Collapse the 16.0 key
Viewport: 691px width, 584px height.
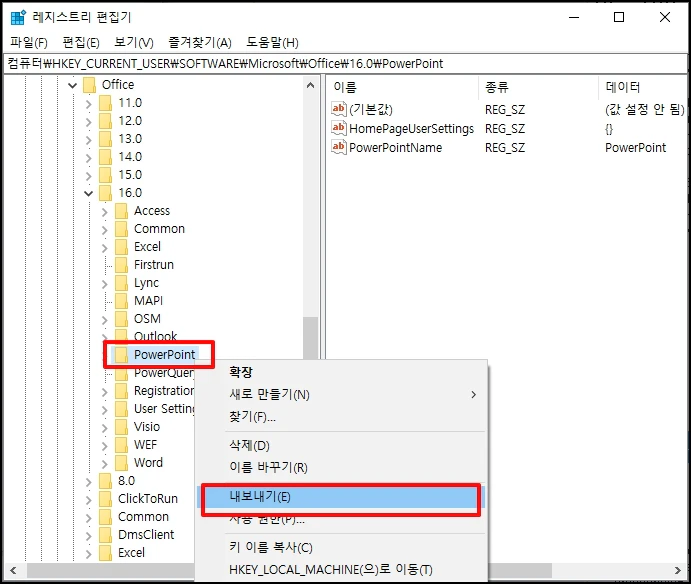coord(89,193)
